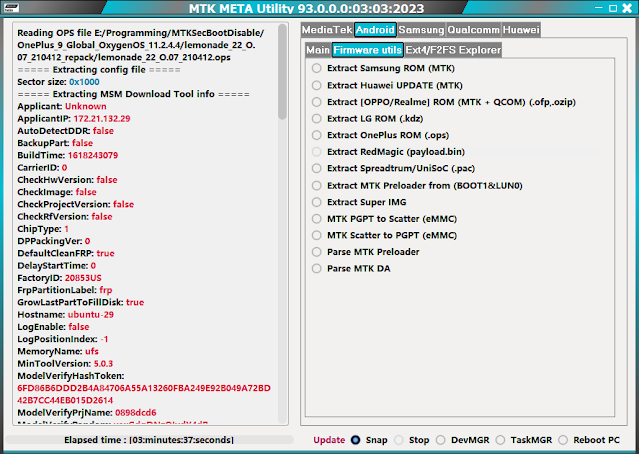Image resolution: width=639 pixels, height=454 pixels.
Task: Select Extract RedMagic (payload.bin) option
Action: pos(388,152)
